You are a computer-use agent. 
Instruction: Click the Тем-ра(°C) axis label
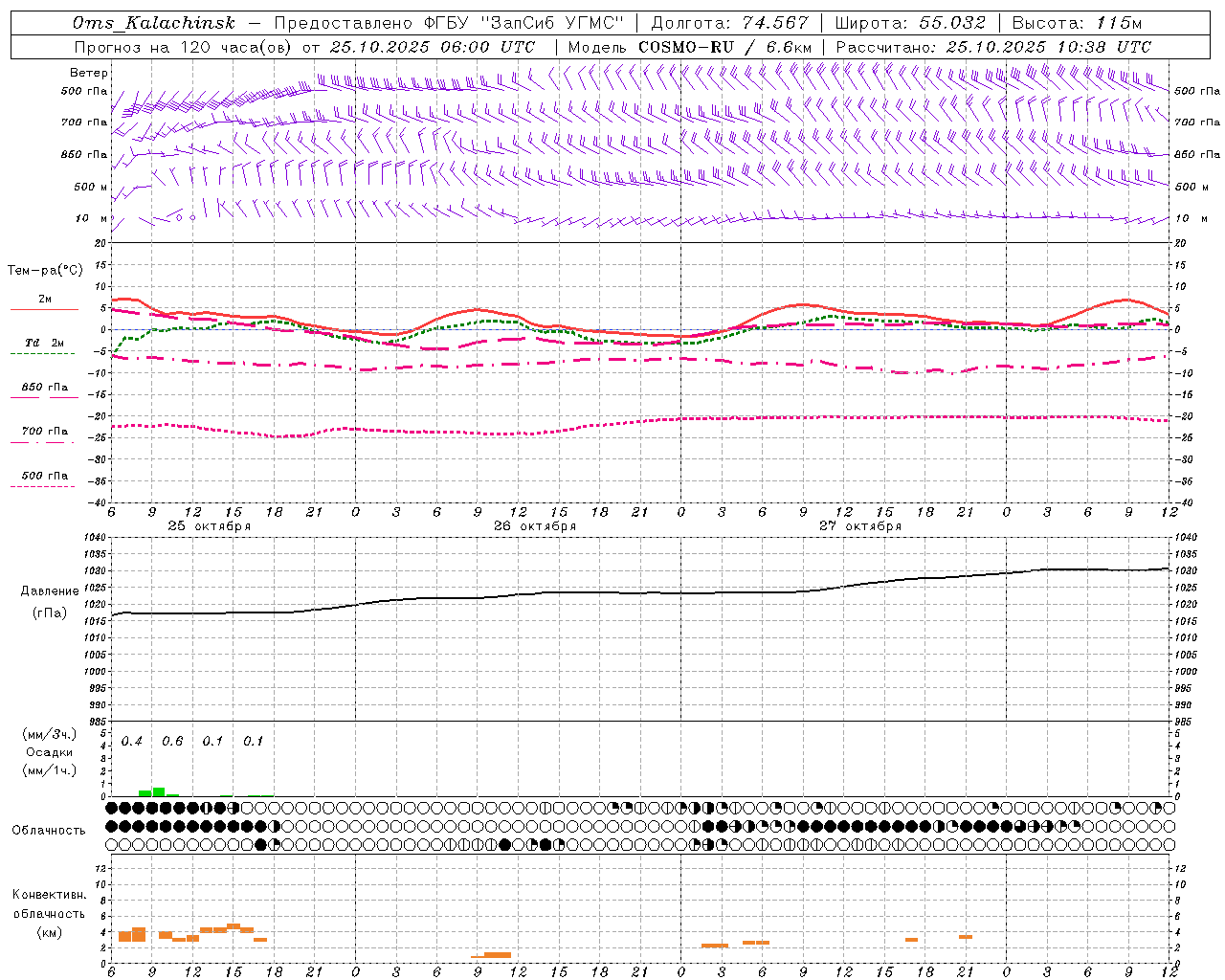pyautogui.click(x=45, y=271)
